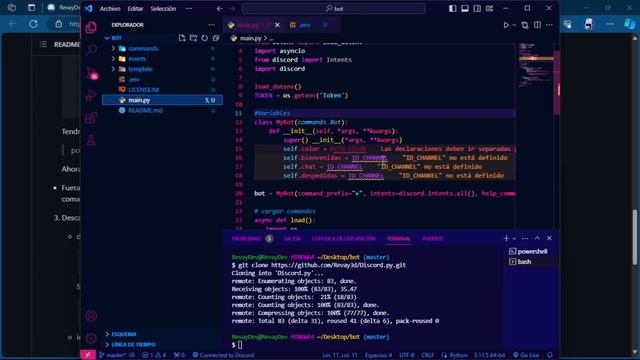Viewport: 640px width, 360px height.
Task: Select the powershell terminal instance
Action: (x=532, y=251)
